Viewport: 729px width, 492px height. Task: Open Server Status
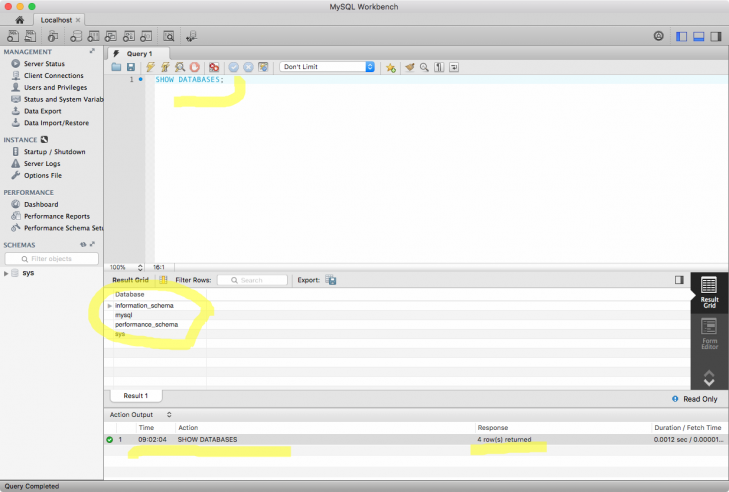[44, 64]
